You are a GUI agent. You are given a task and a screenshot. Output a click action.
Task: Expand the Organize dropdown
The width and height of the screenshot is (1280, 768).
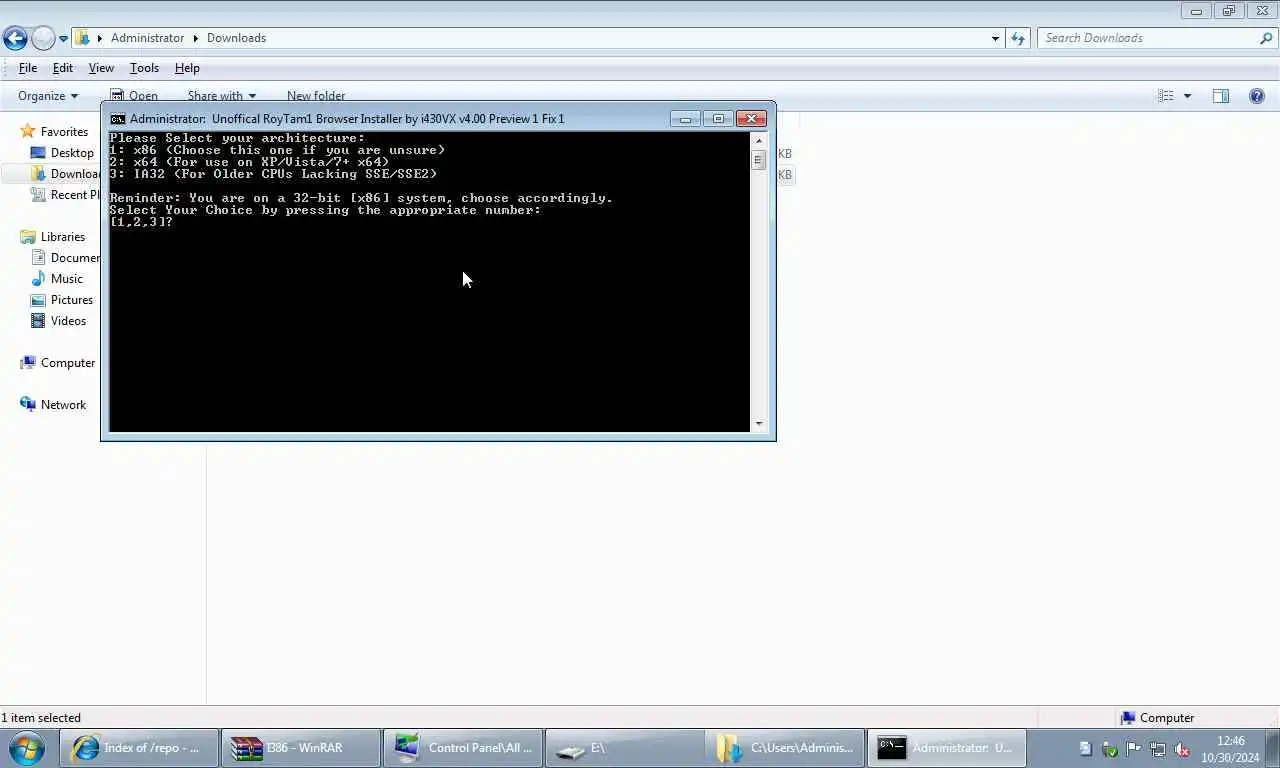pyautogui.click(x=48, y=96)
